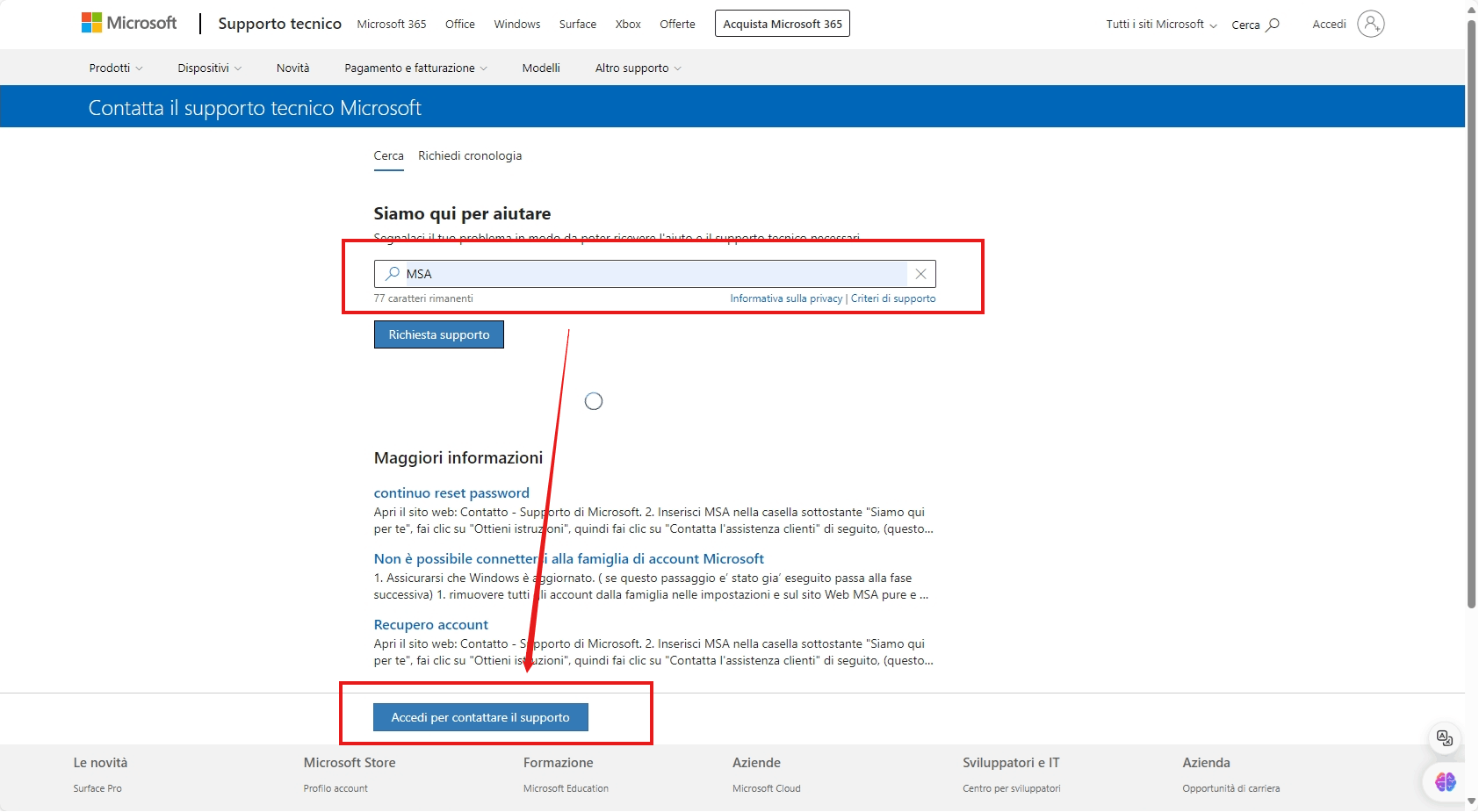1479x812 pixels.
Task: Click the page vertical scrollbar thumb
Action: pos(1472,313)
